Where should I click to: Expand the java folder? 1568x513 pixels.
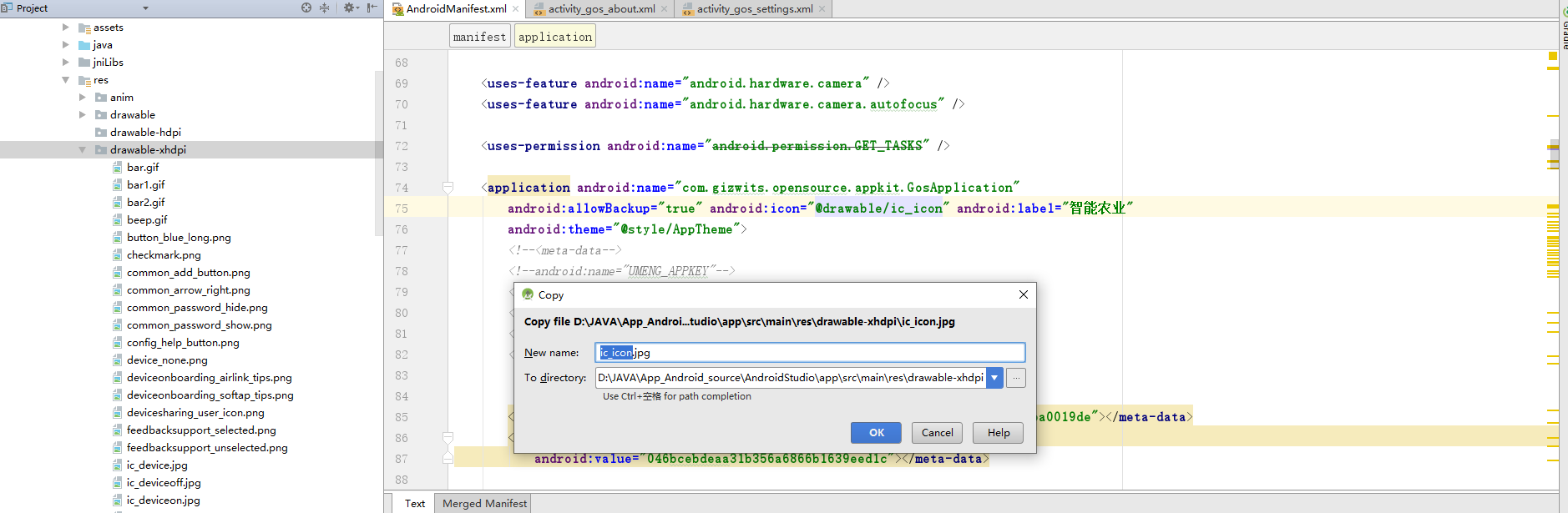point(66,44)
